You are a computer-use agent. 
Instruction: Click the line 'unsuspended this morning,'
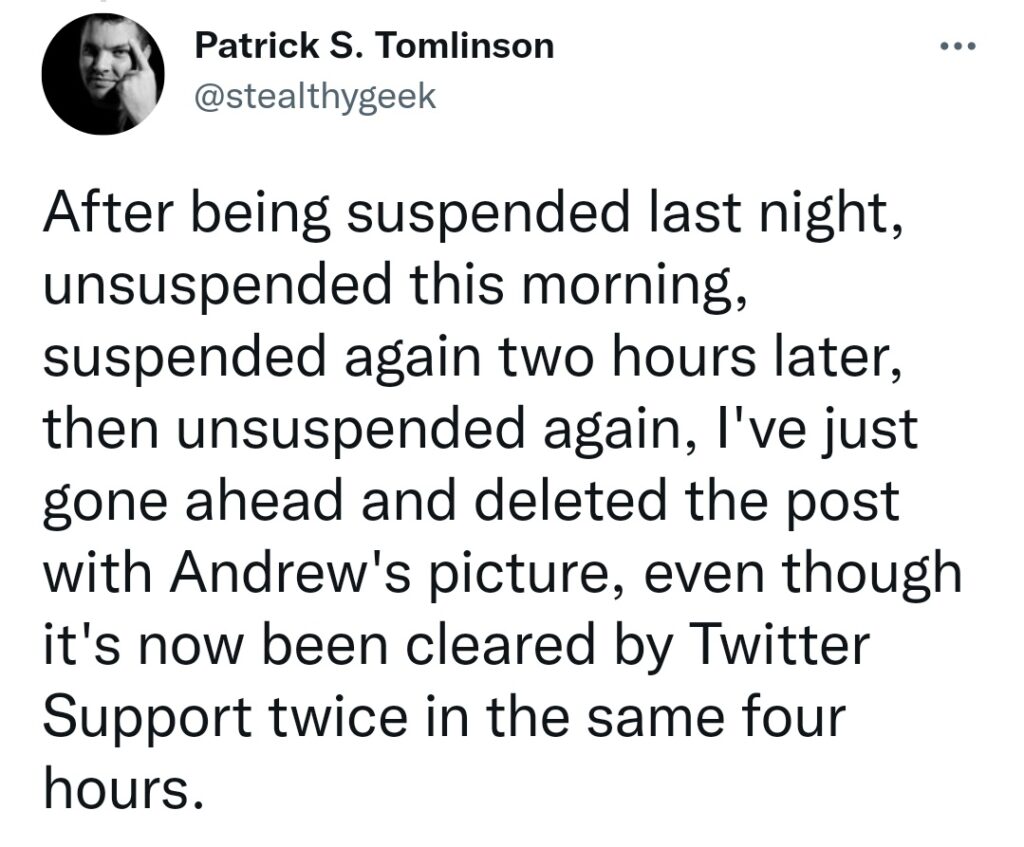point(396,285)
